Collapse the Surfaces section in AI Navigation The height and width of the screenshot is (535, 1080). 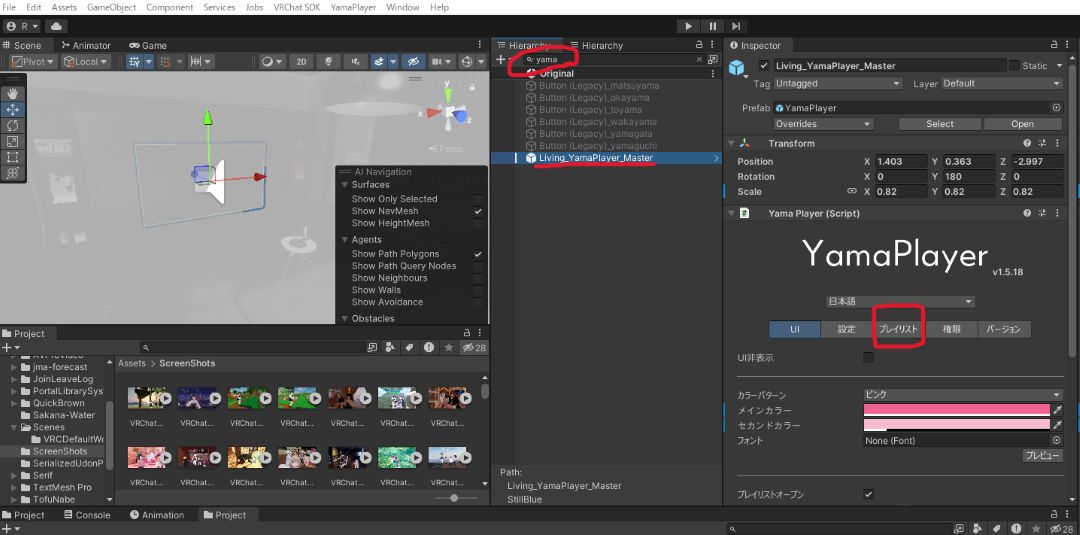pos(345,185)
